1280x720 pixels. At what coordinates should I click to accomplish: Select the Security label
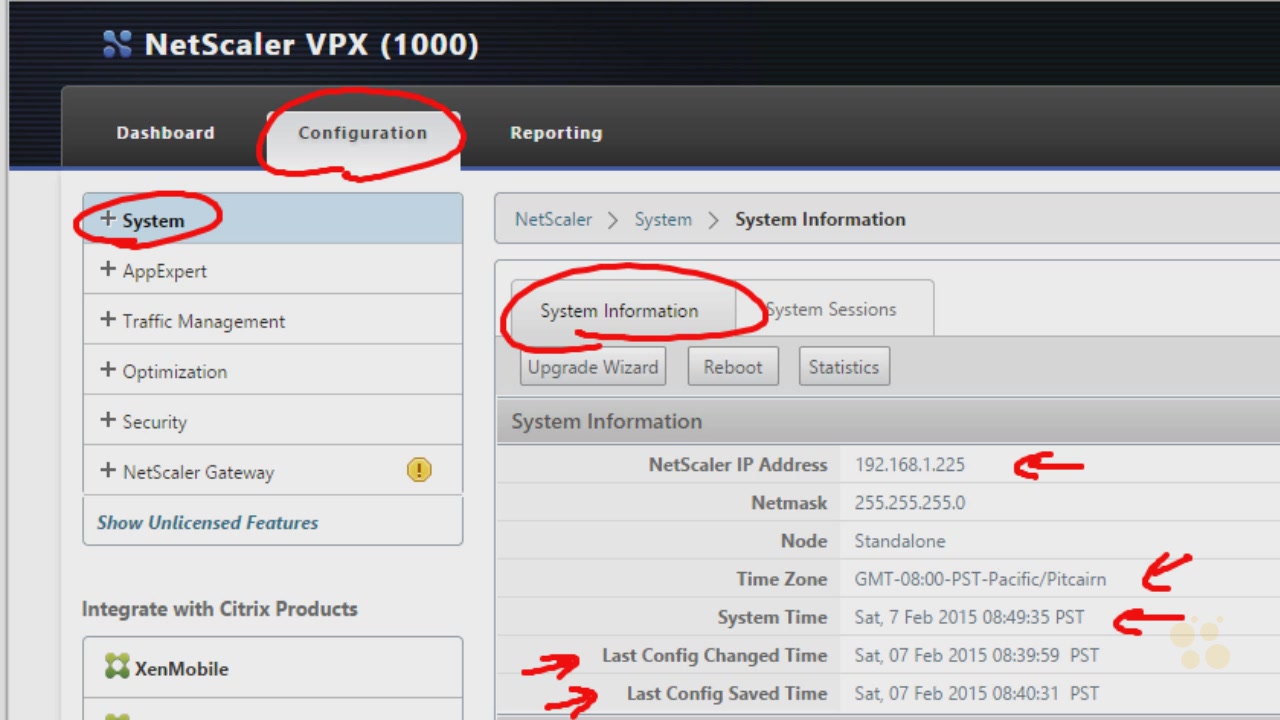pyautogui.click(x=155, y=422)
